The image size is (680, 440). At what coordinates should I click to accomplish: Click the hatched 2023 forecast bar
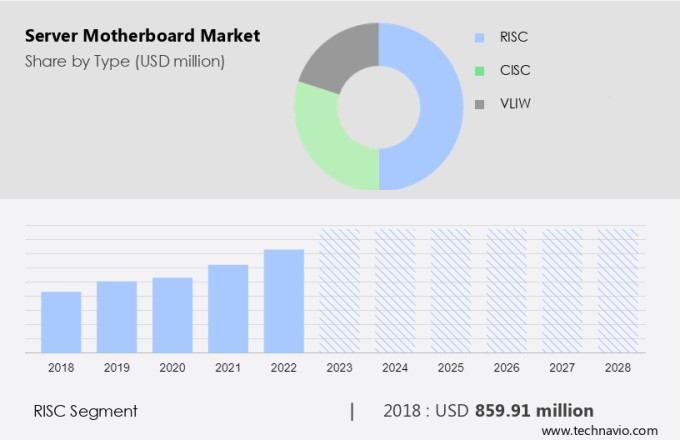(x=339, y=290)
